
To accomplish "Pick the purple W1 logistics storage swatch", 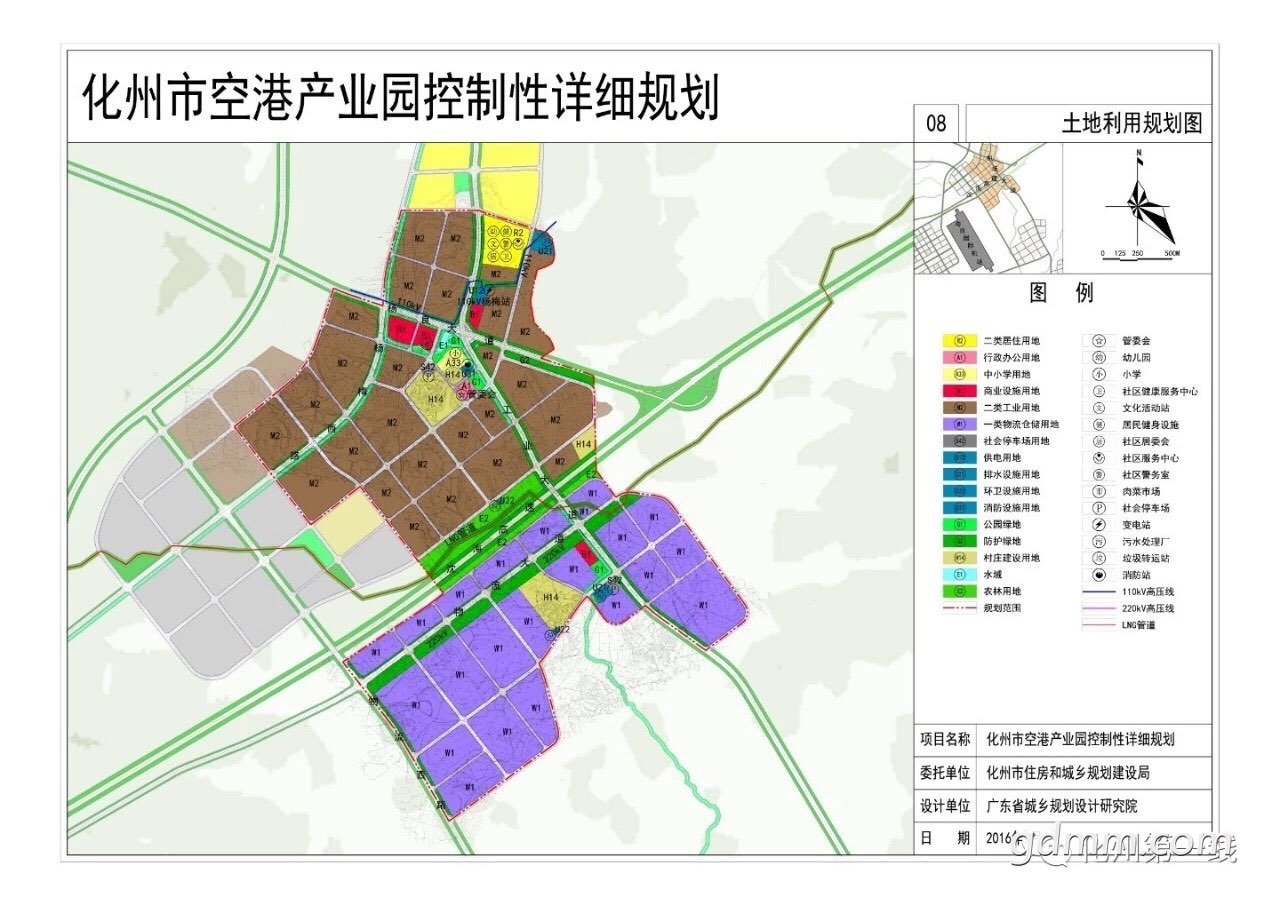I will [x=959, y=424].
